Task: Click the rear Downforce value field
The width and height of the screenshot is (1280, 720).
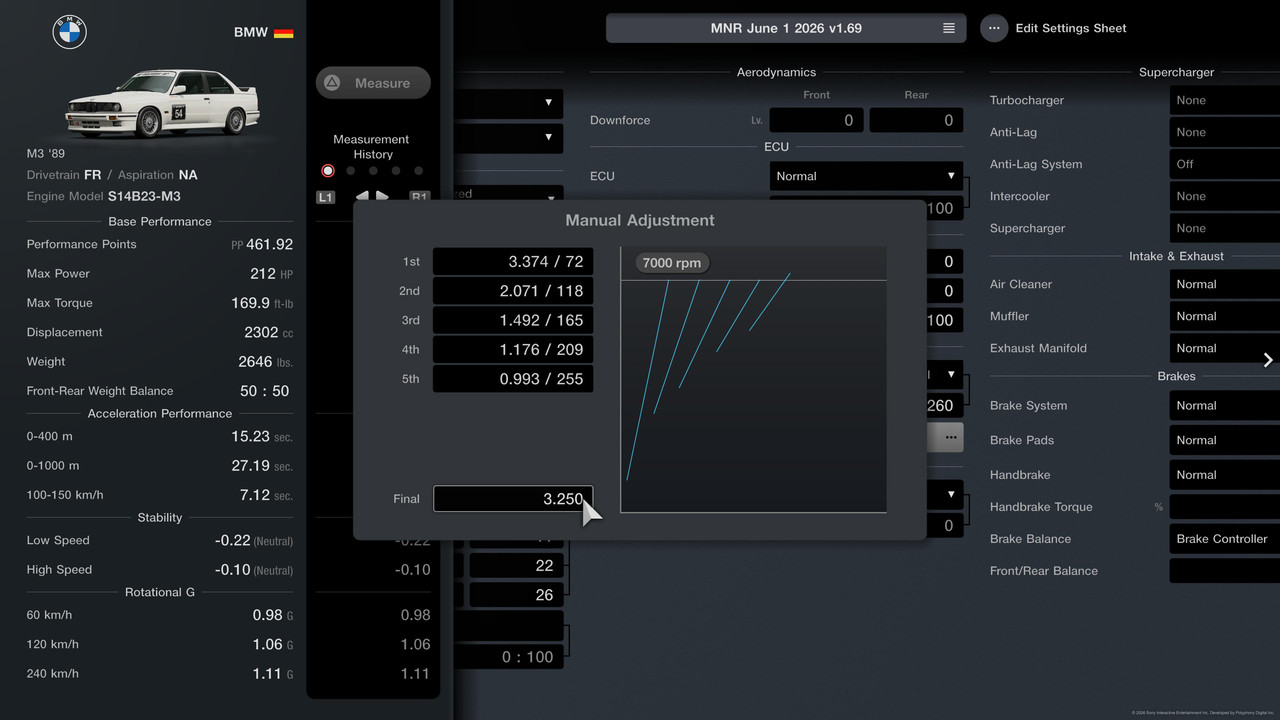Action: click(916, 120)
